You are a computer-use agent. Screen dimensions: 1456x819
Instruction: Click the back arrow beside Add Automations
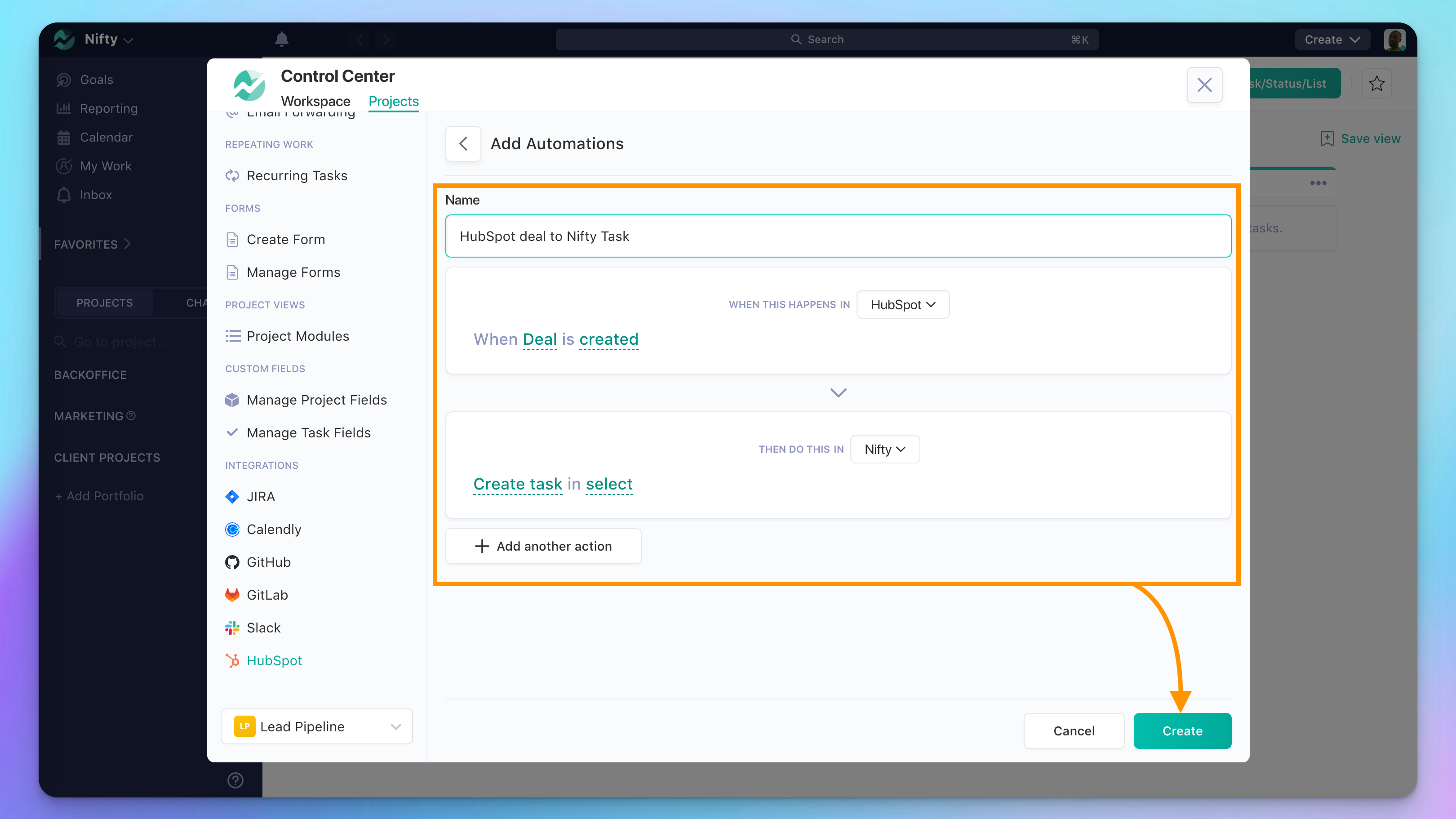tap(463, 143)
